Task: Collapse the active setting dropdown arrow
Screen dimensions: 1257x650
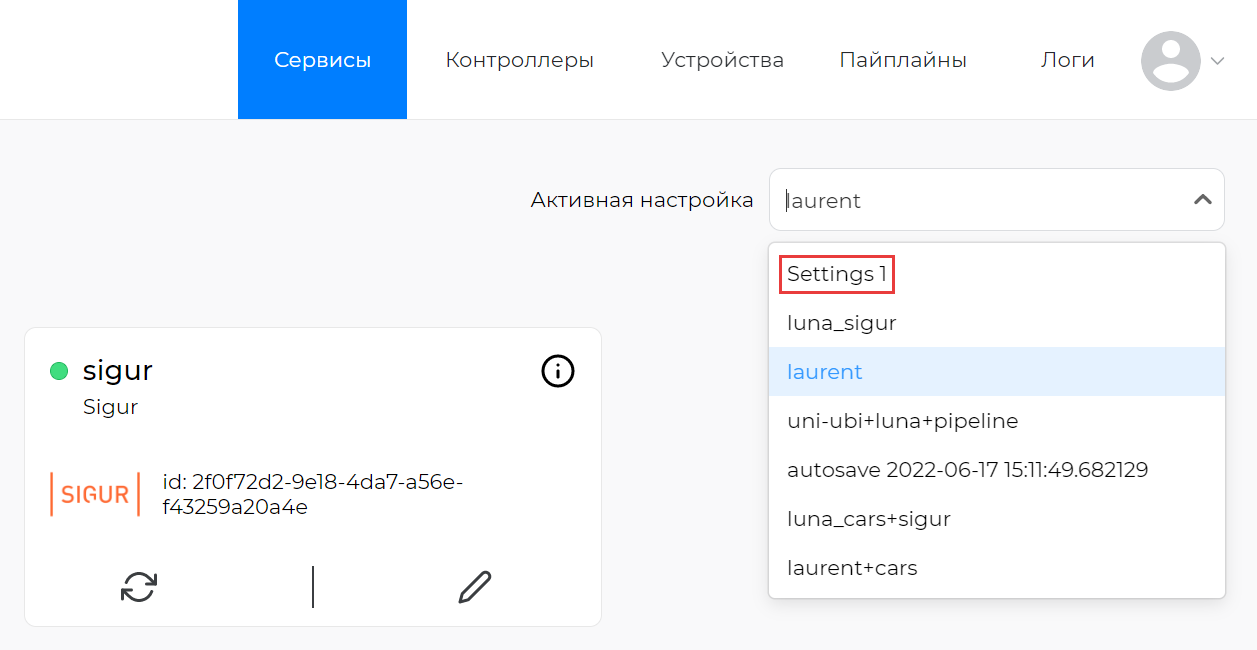Action: tap(1202, 200)
